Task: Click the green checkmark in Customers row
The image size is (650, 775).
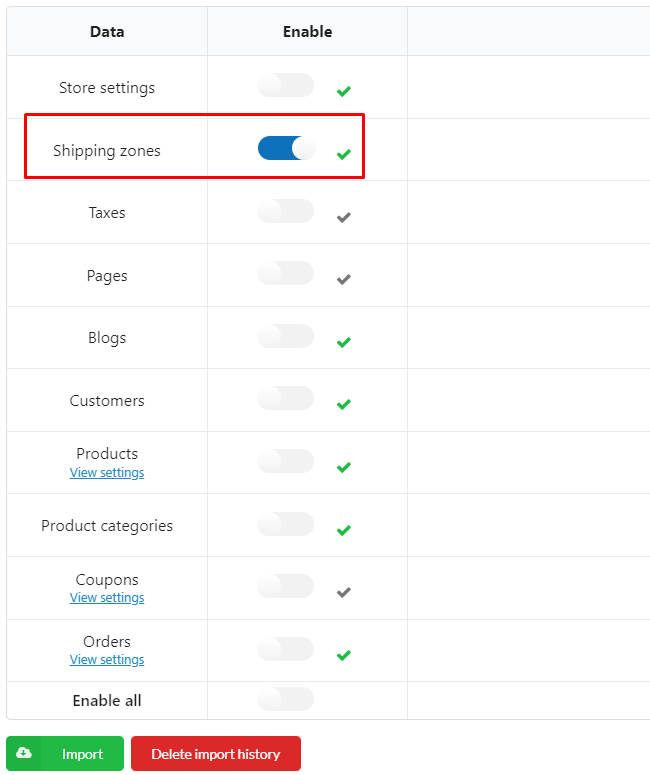Action: tap(344, 404)
